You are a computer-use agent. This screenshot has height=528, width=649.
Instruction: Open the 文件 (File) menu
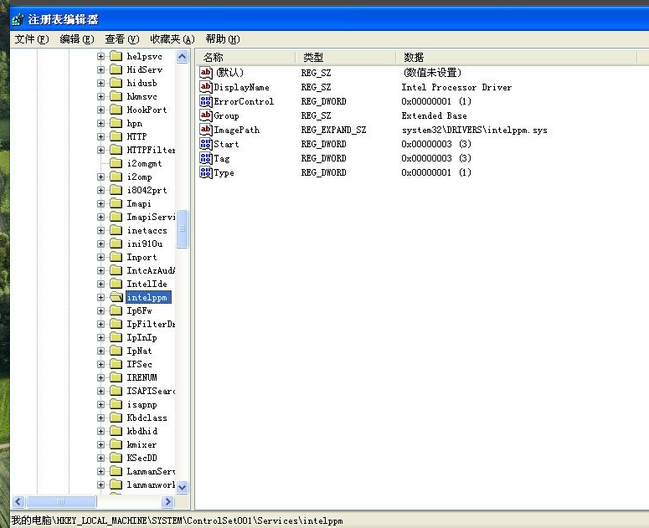point(30,39)
